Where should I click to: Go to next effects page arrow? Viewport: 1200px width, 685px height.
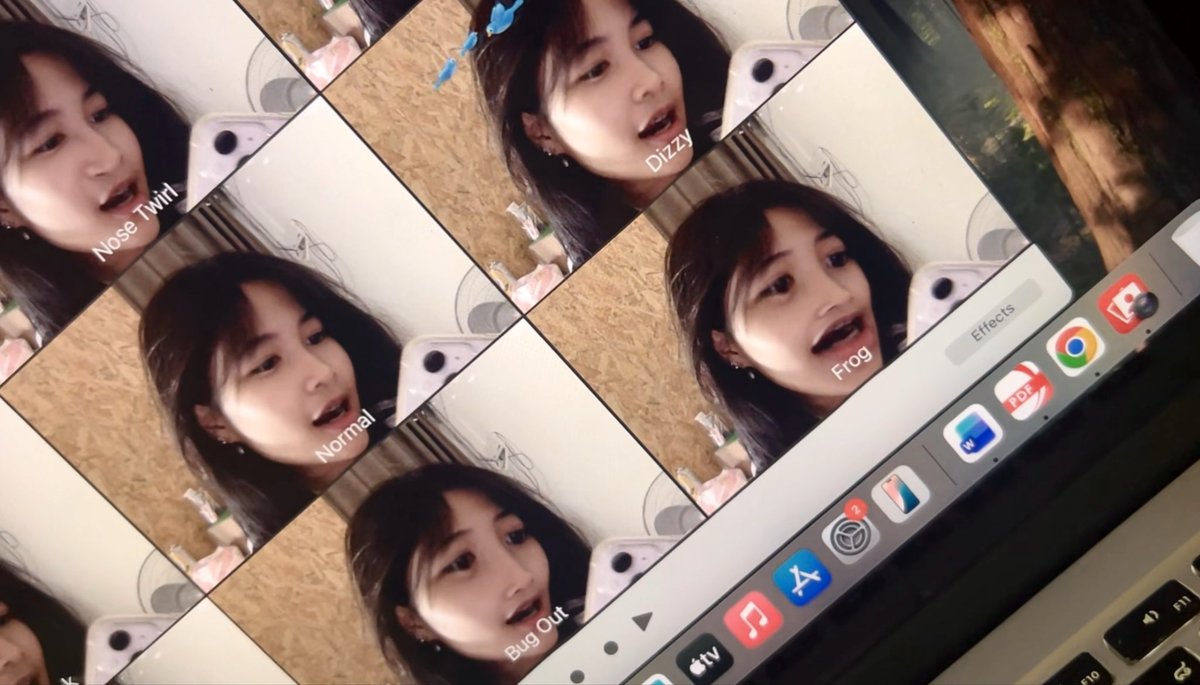point(642,621)
